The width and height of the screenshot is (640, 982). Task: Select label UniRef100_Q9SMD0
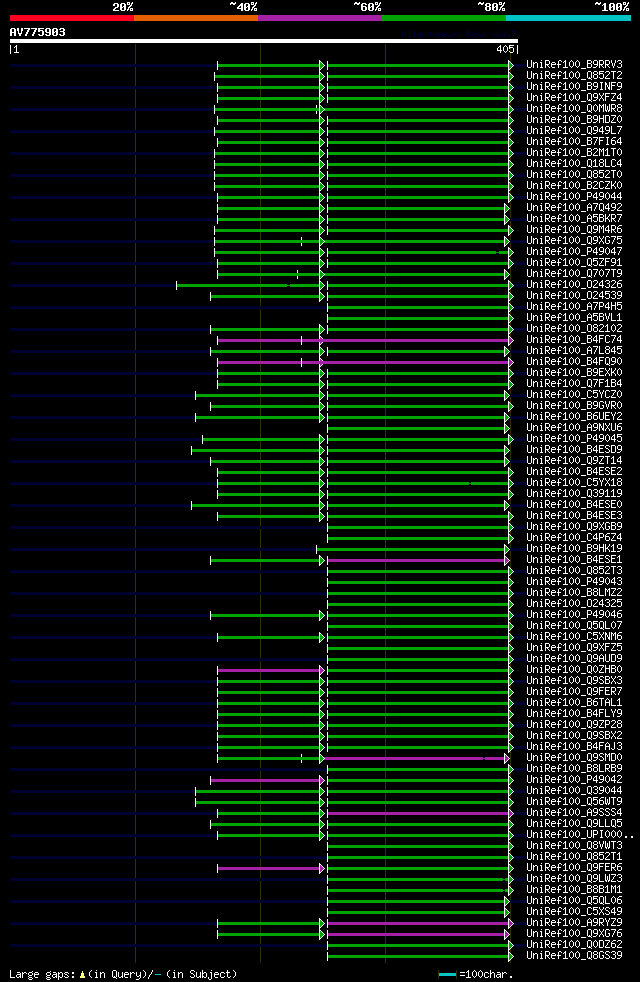[574, 758]
